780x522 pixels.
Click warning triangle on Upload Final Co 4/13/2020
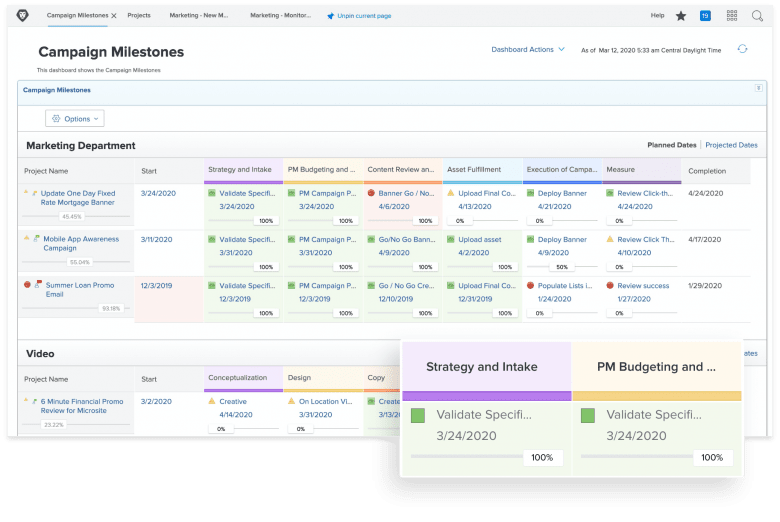(x=451, y=193)
